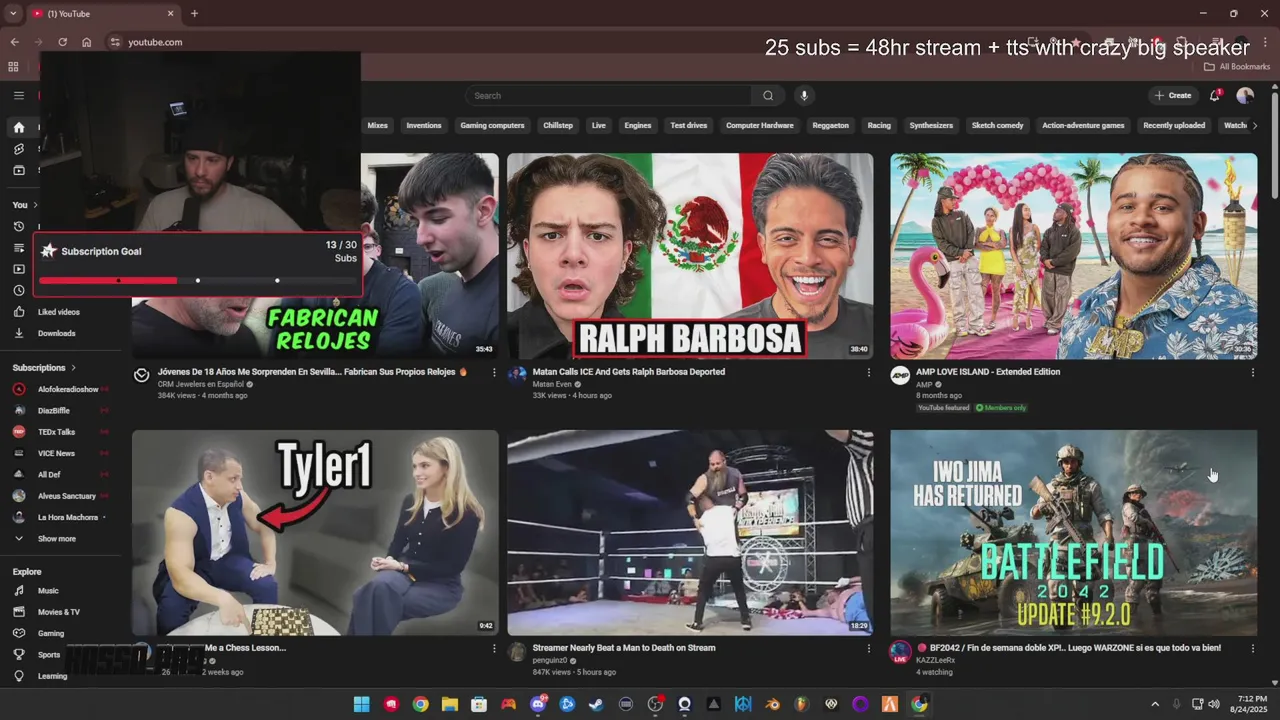The image size is (1280, 720).
Task: Open the All Bookmarks folder
Action: [1237, 67]
